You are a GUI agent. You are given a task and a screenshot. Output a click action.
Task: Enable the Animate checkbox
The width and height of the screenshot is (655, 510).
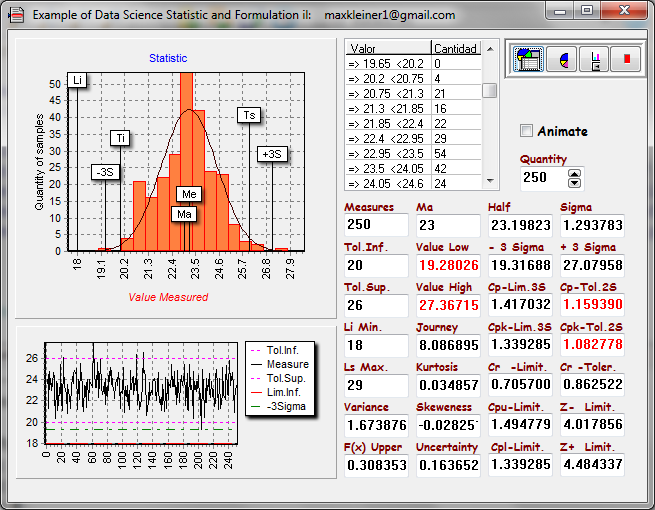[527, 131]
